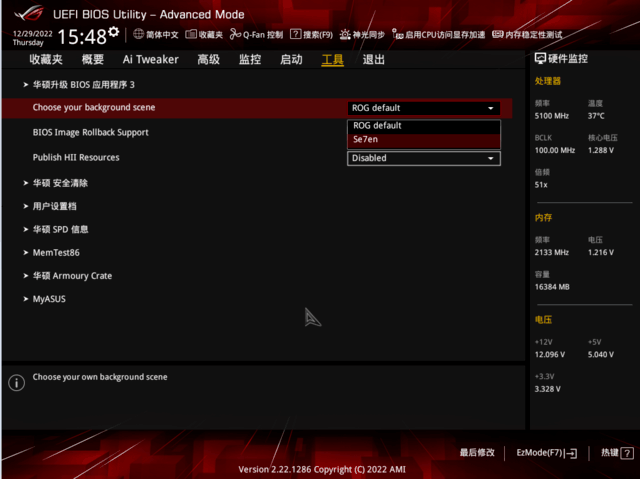This screenshot has width=640, height=479.
Task: Click EzMode(F7) button
Action: pyautogui.click(x=546, y=453)
